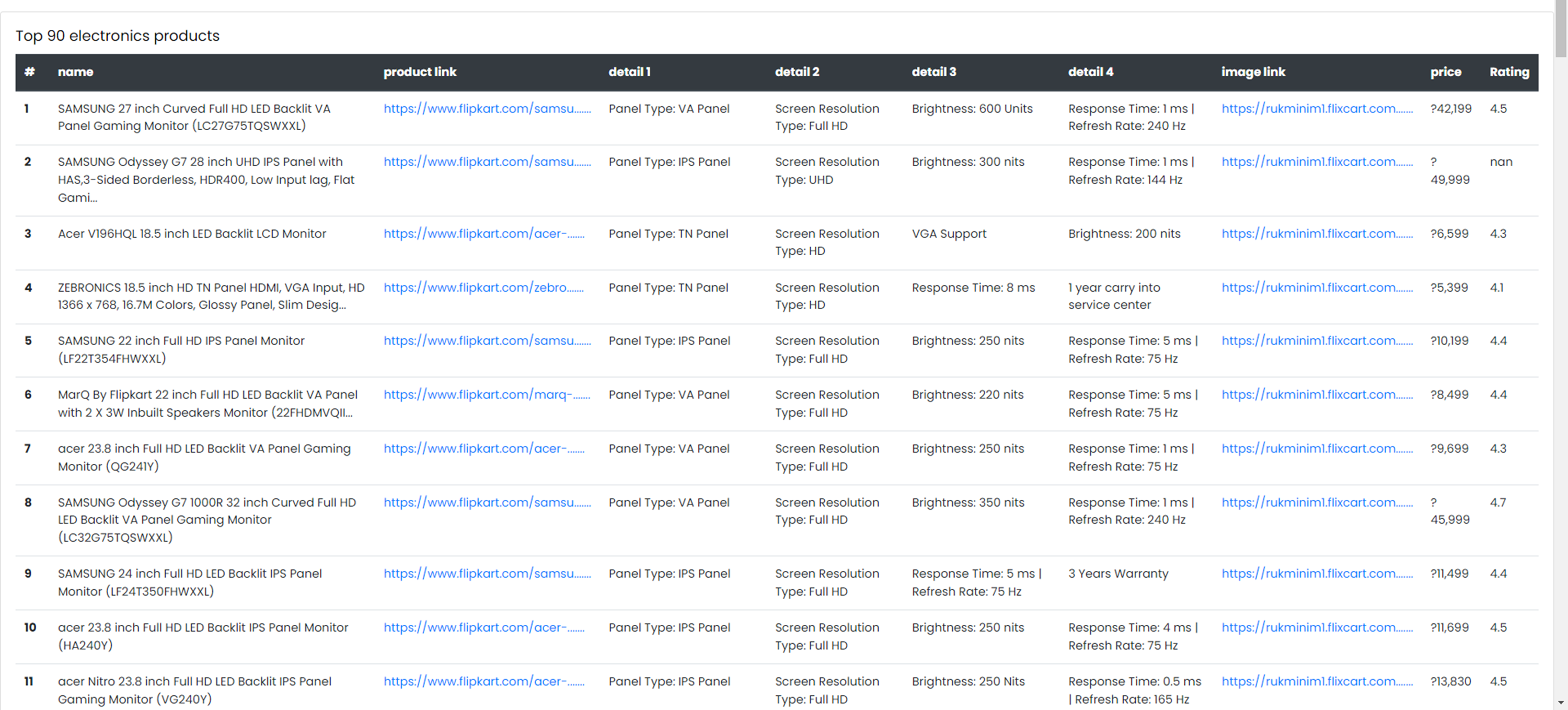Open the Acer V196HQL product link

[x=484, y=233]
